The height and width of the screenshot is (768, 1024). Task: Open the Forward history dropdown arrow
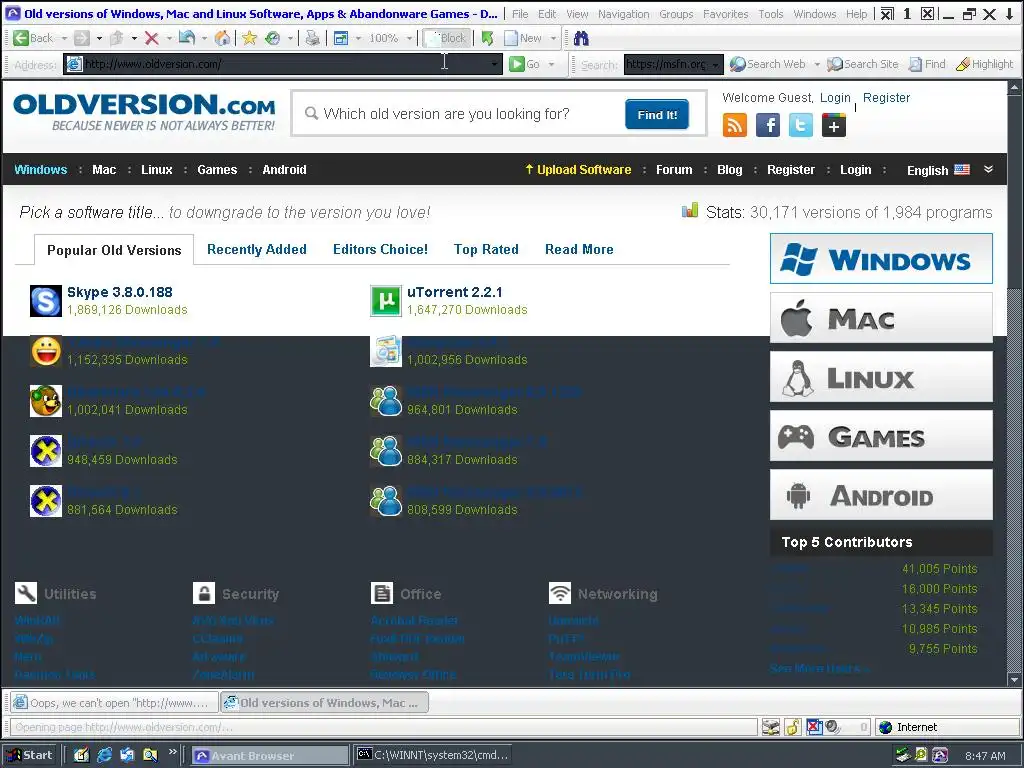pos(99,39)
